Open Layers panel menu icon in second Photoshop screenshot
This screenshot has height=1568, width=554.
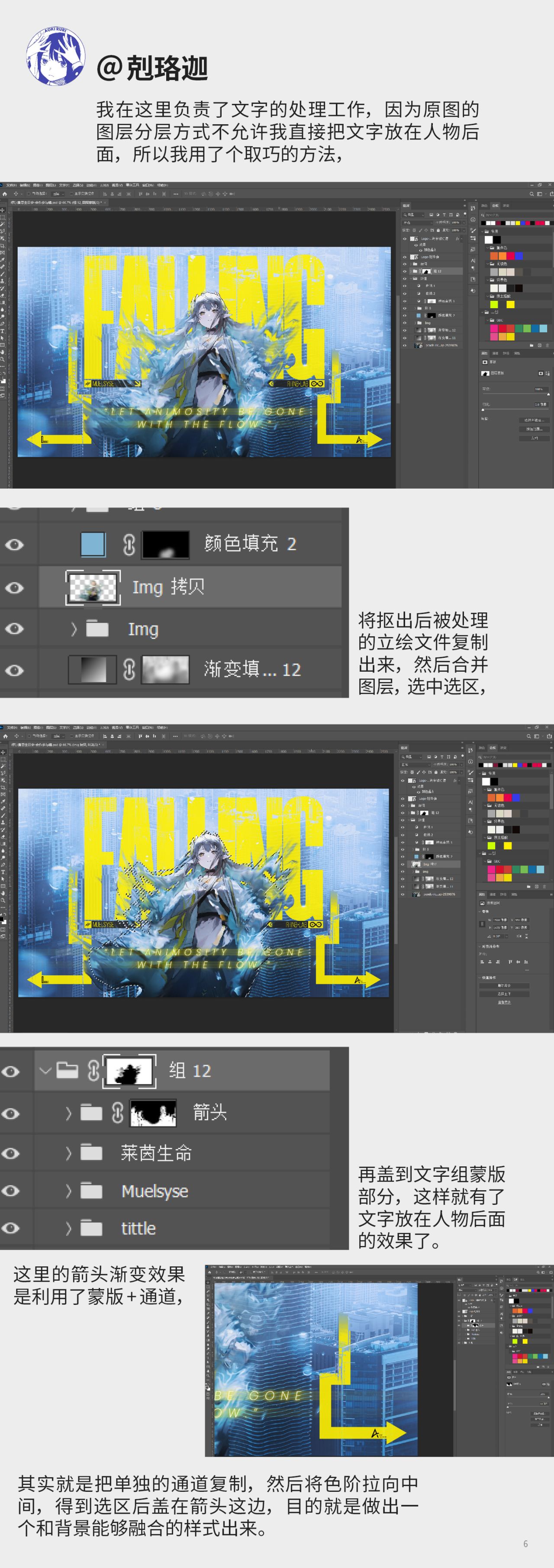click(x=461, y=748)
